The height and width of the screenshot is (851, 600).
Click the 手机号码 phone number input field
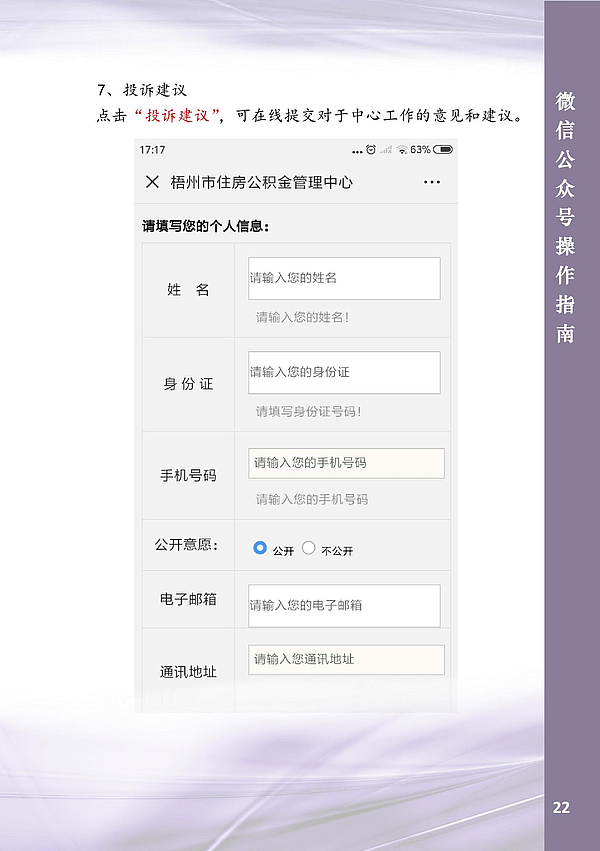[344, 463]
